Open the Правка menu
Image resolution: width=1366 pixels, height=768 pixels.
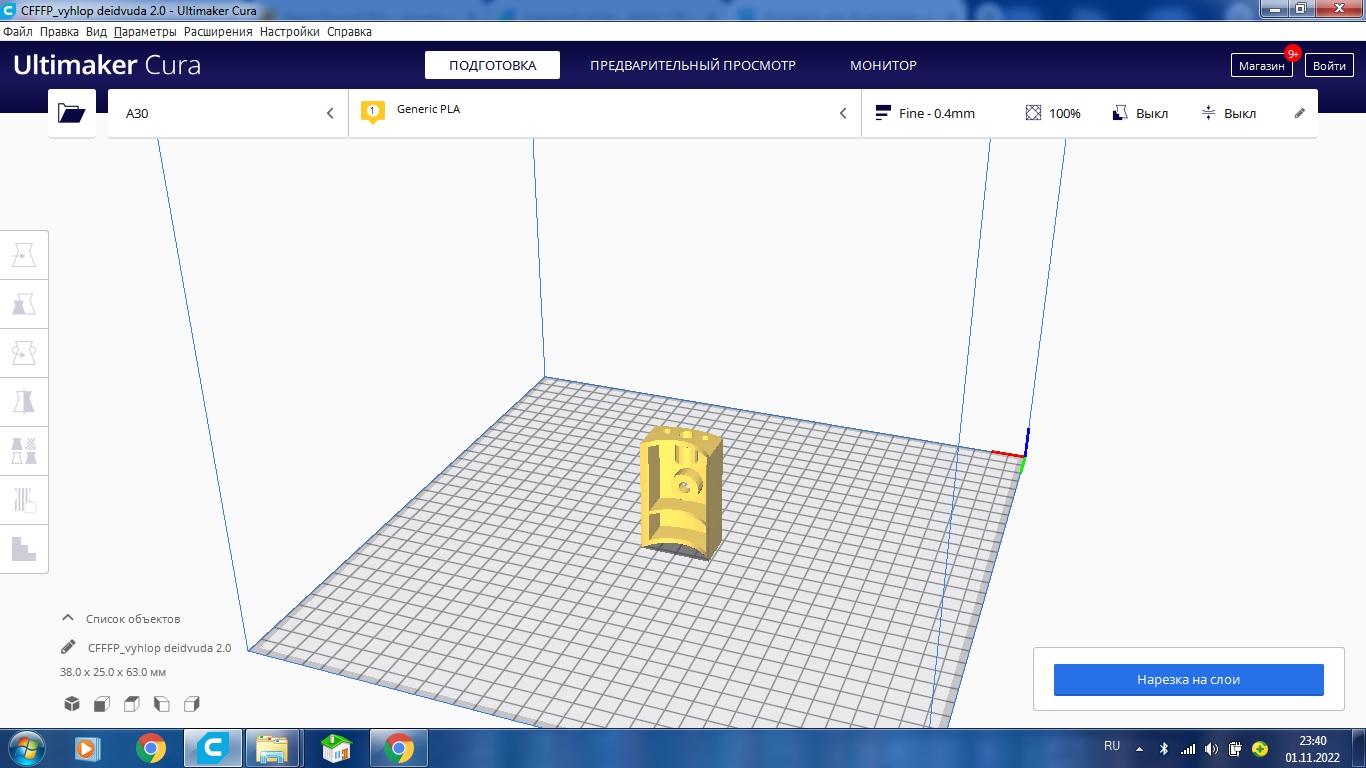point(59,31)
